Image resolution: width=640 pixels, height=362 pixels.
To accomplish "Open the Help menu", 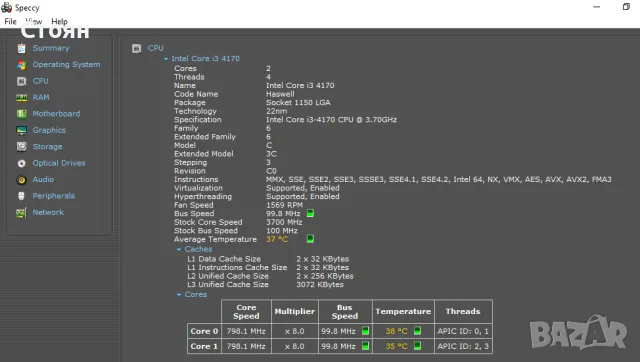I will click(x=59, y=22).
